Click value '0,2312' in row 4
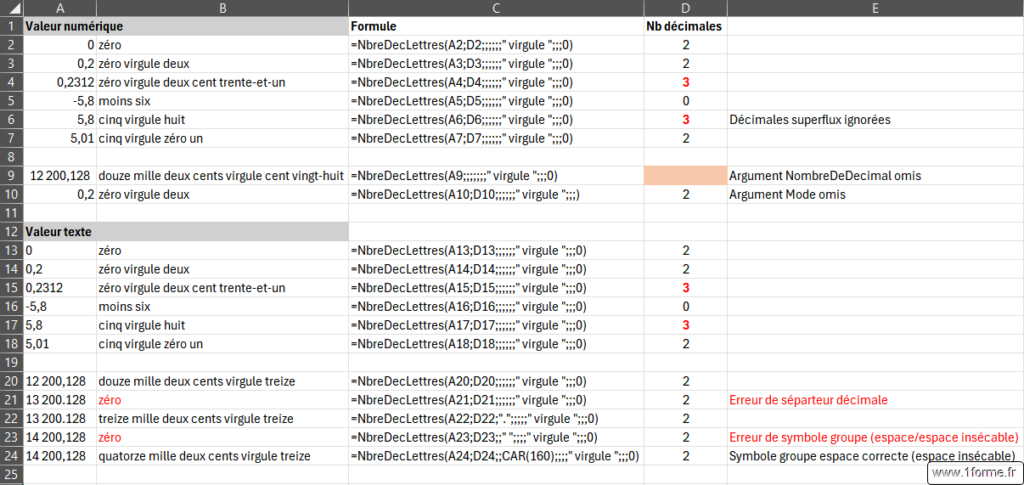The height and width of the screenshot is (485, 1024). tap(60, 83)
